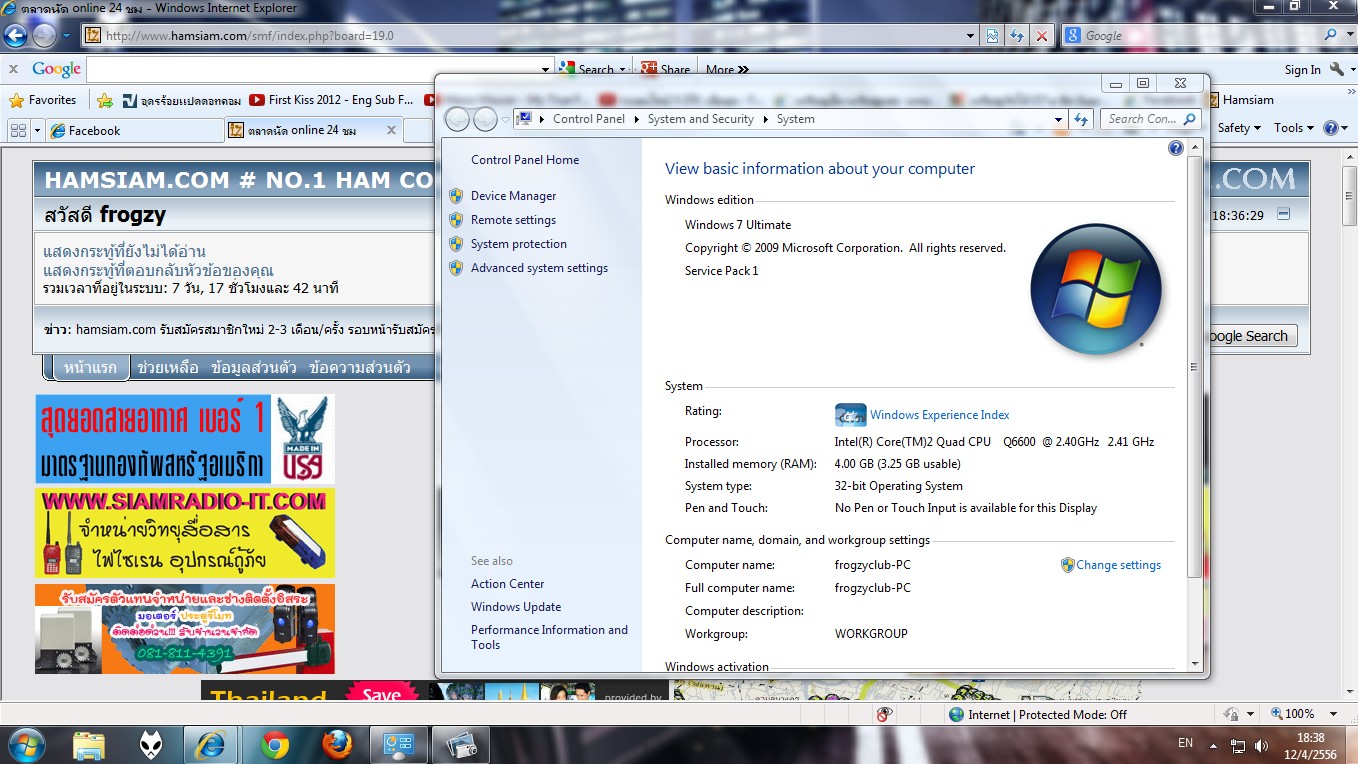Open the search provider dropdown arrow
1358x764 pixels.
click(x=1349, y=35)
